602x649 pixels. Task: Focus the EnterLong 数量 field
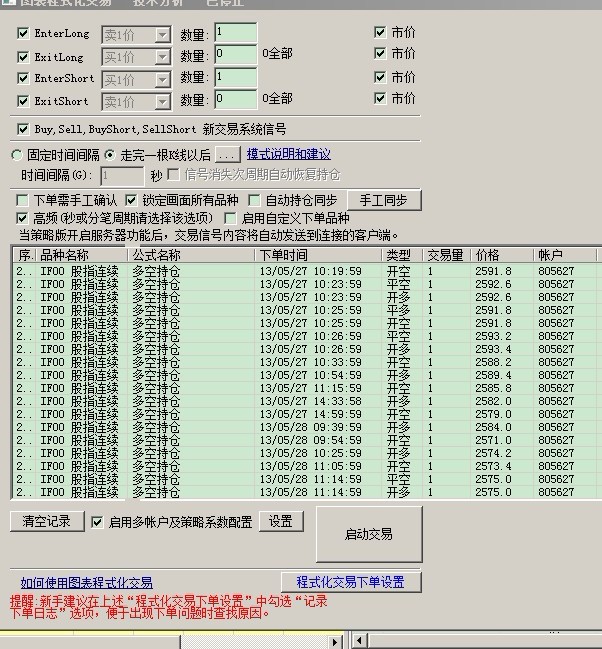[236, 33]
